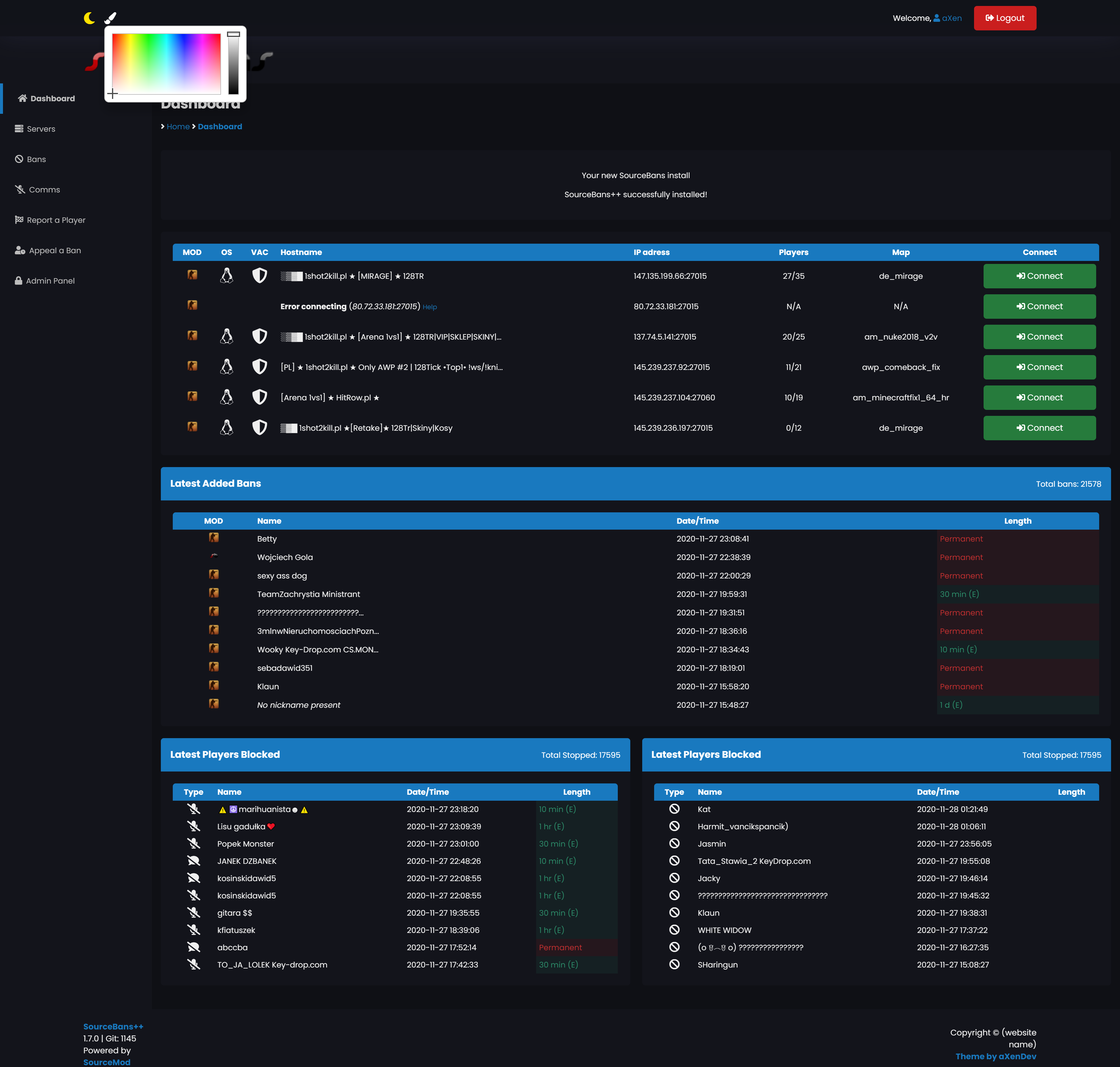Open the aXen user profile link
Viewport: 1120px width, 1067px height.
(951, 18)
